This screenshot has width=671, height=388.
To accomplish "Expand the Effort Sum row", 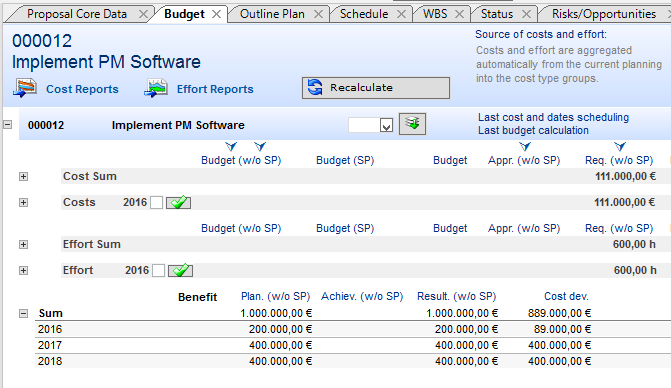I will (24, 244).
